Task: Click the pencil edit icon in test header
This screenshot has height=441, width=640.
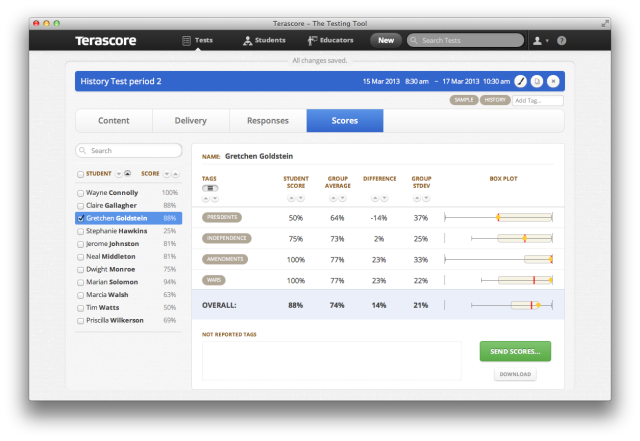Action: pyautogui.click(x=520, y=81)
